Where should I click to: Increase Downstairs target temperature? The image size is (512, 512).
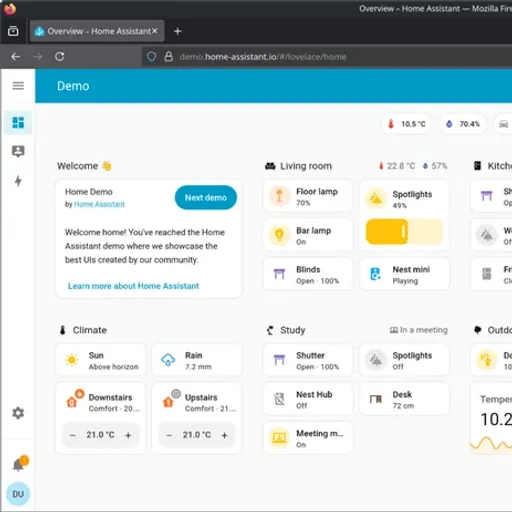(128, 435)
